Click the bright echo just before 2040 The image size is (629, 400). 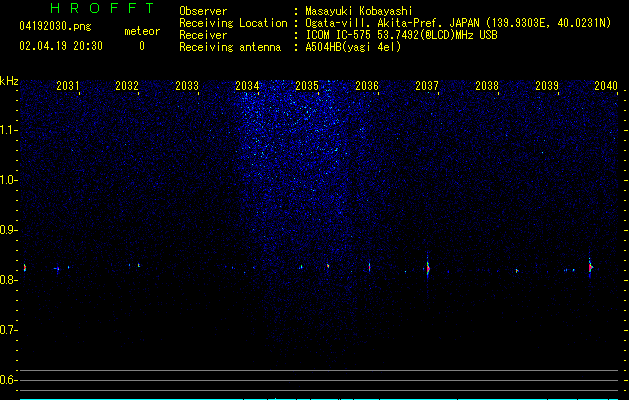coord(590,267)
